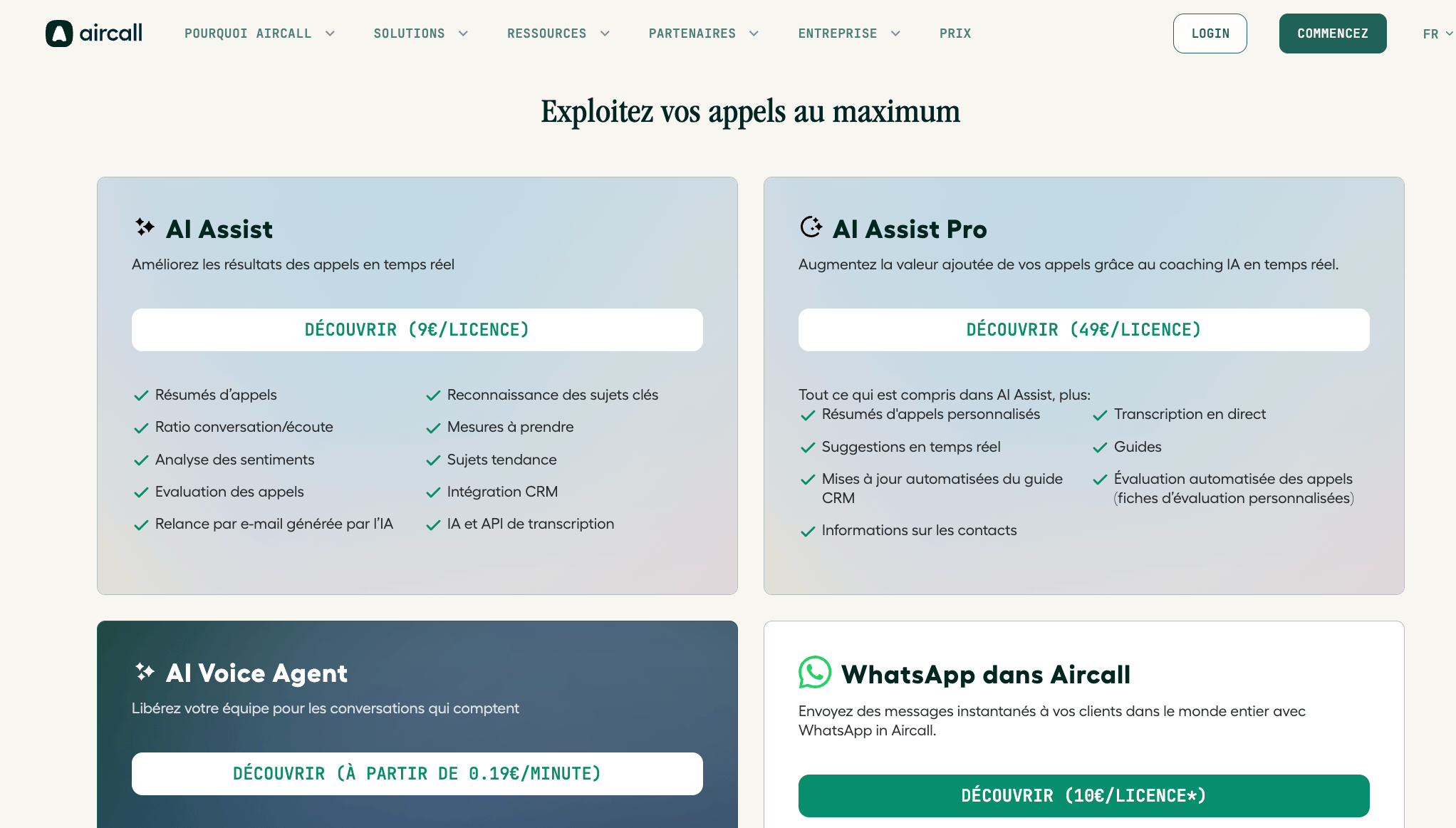Click checkmark beside Ratio conversation/écoute

[141, 428]
